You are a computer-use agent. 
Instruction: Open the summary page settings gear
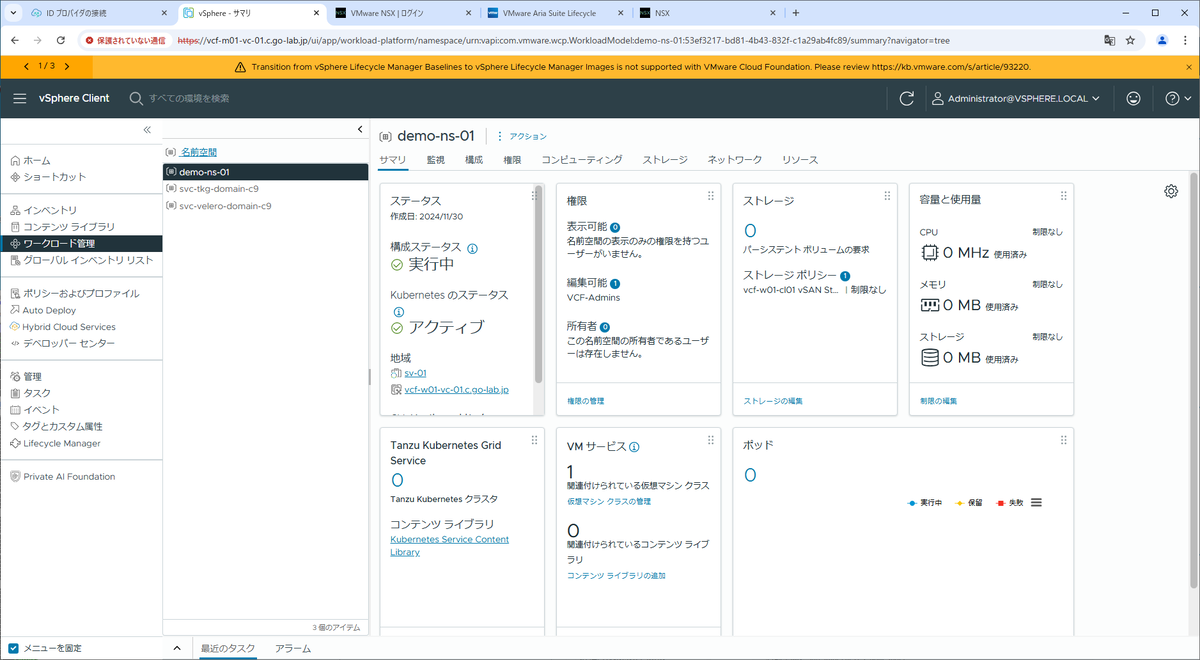click(x=1171, y=192)
